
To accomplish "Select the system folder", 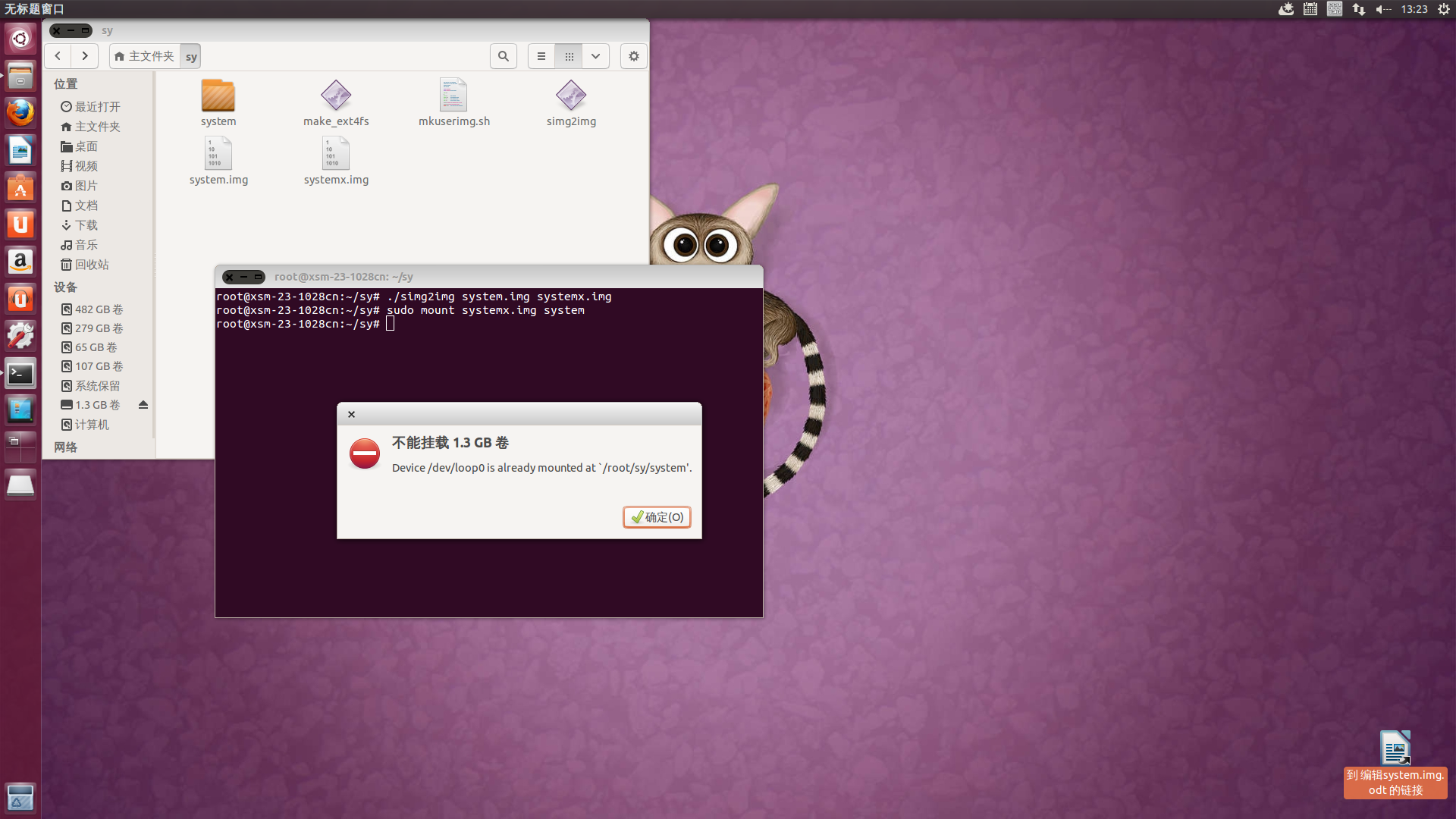I will [218, 103].
